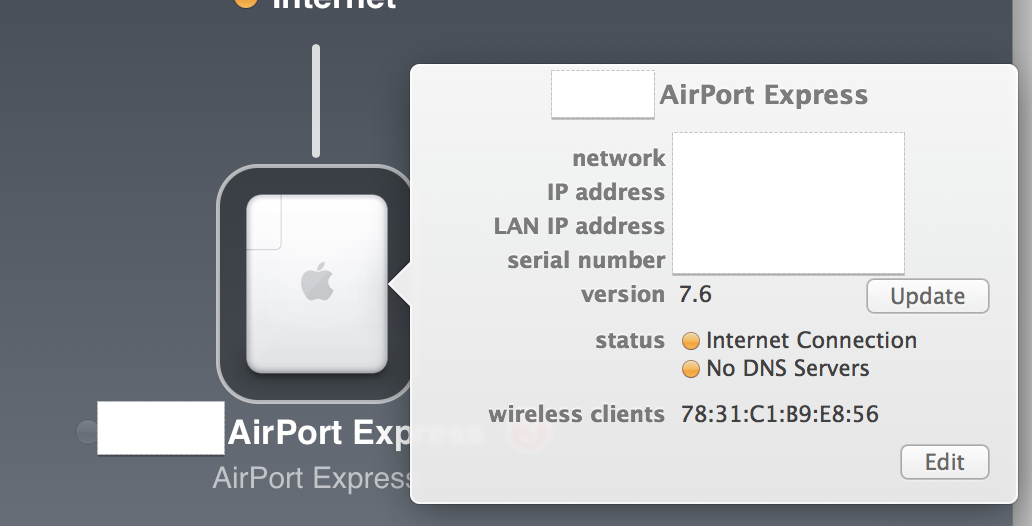
Task: Select the Internet Connection status text
Action: tap(811, 340)
